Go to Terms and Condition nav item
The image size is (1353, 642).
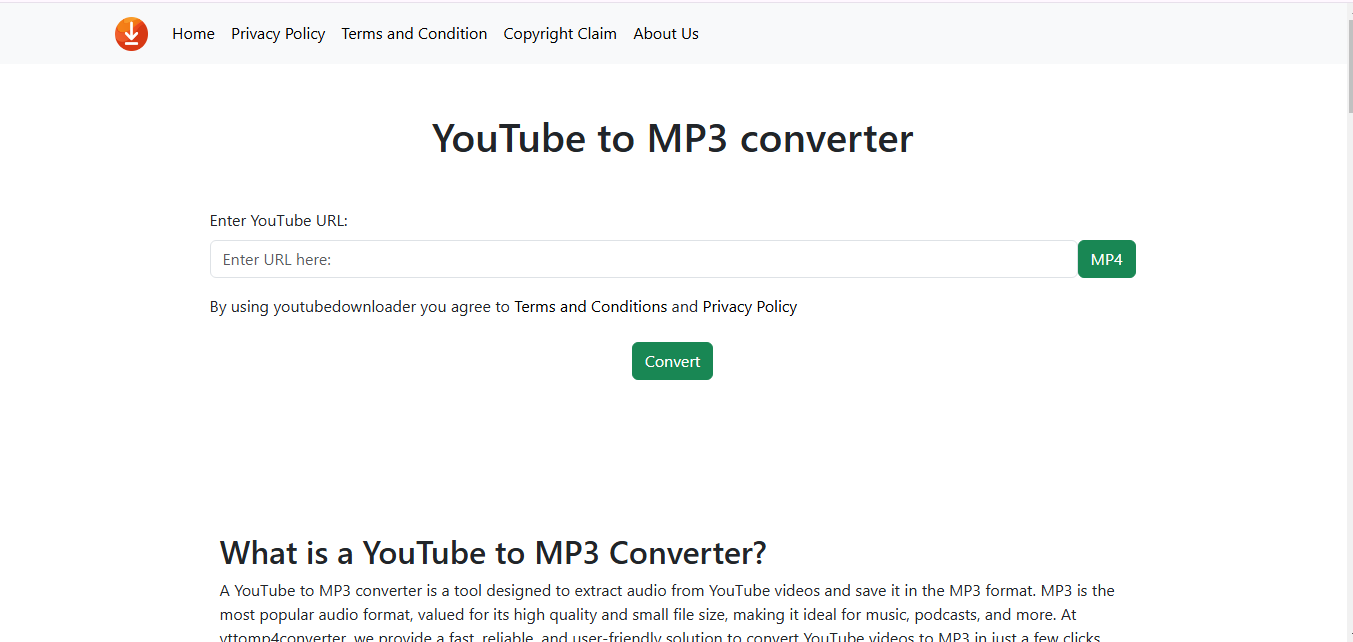coord(414,34)
